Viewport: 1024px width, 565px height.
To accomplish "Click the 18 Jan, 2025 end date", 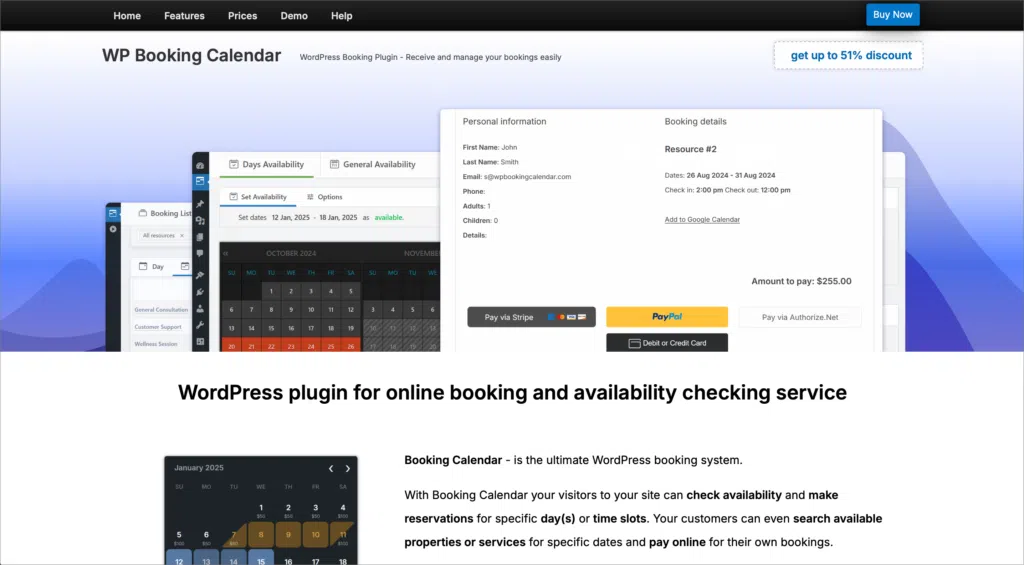I will point(338,218).
